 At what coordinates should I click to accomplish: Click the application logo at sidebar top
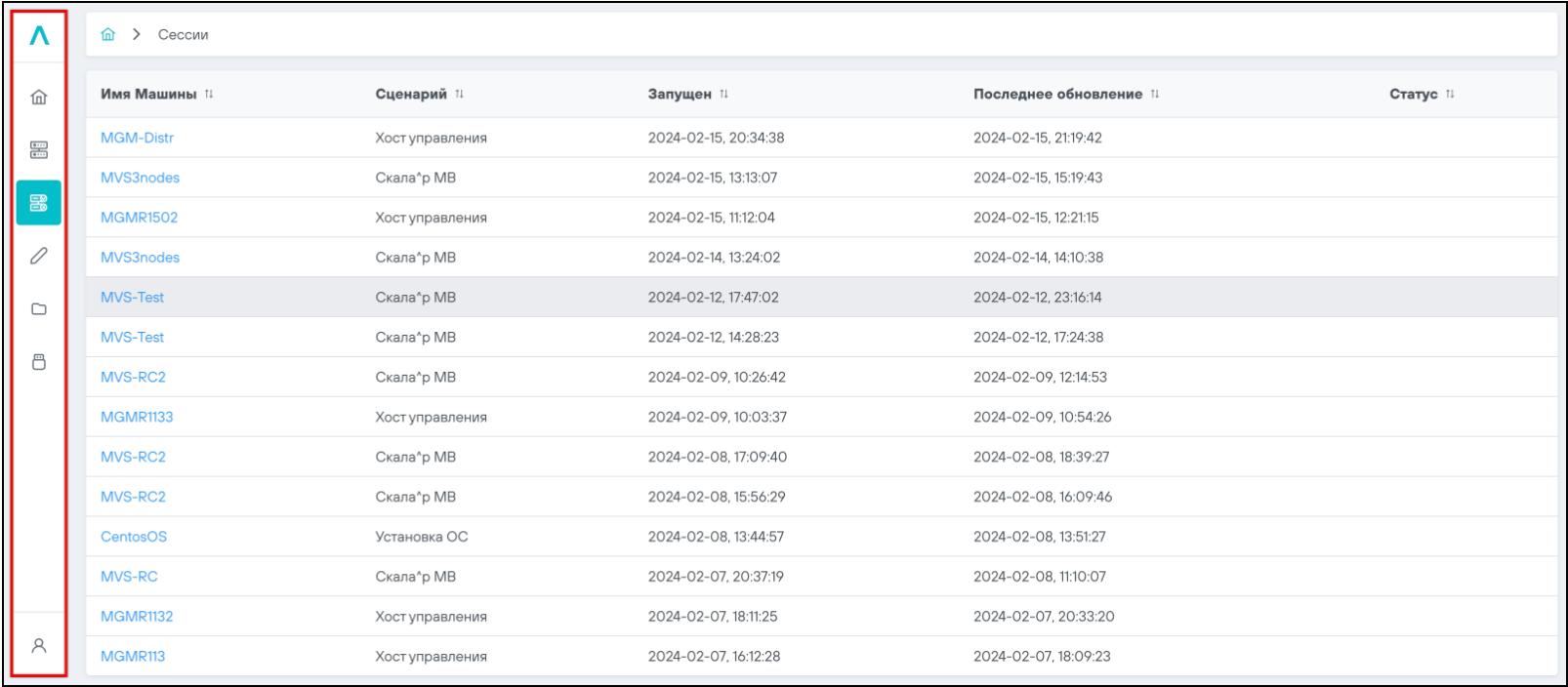click(39, 36)
